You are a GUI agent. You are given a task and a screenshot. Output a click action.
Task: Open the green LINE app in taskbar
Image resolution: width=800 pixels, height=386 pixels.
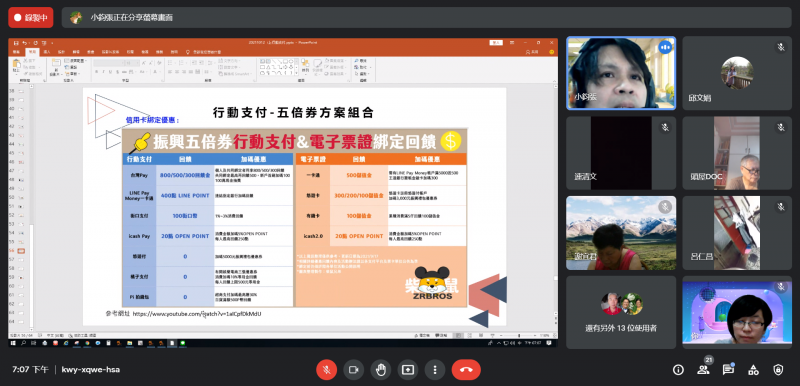pos(183,344)
